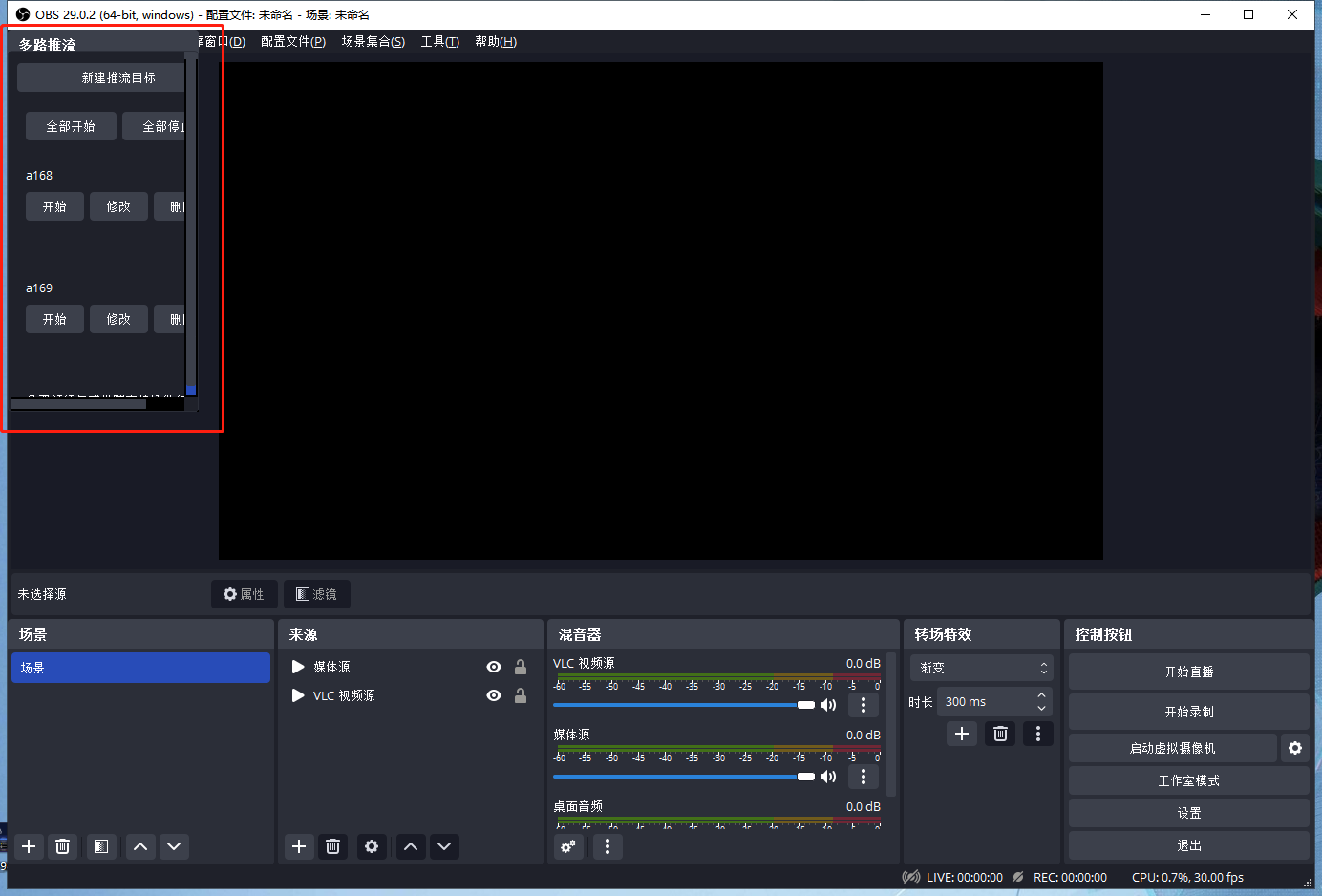
Task: Select 场景 in the scenes list
Action: (x=140, y=668)
